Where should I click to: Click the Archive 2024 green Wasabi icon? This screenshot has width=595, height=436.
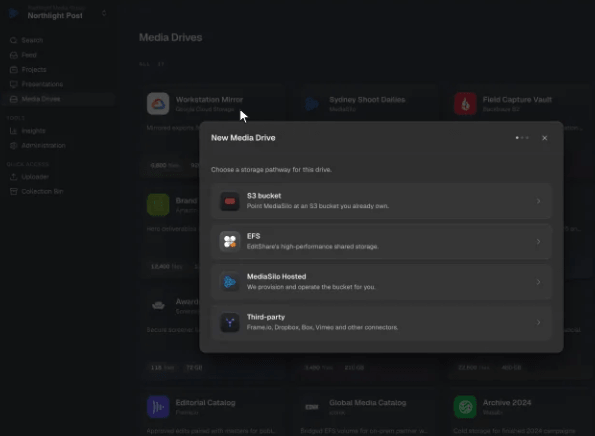[465, 407]
